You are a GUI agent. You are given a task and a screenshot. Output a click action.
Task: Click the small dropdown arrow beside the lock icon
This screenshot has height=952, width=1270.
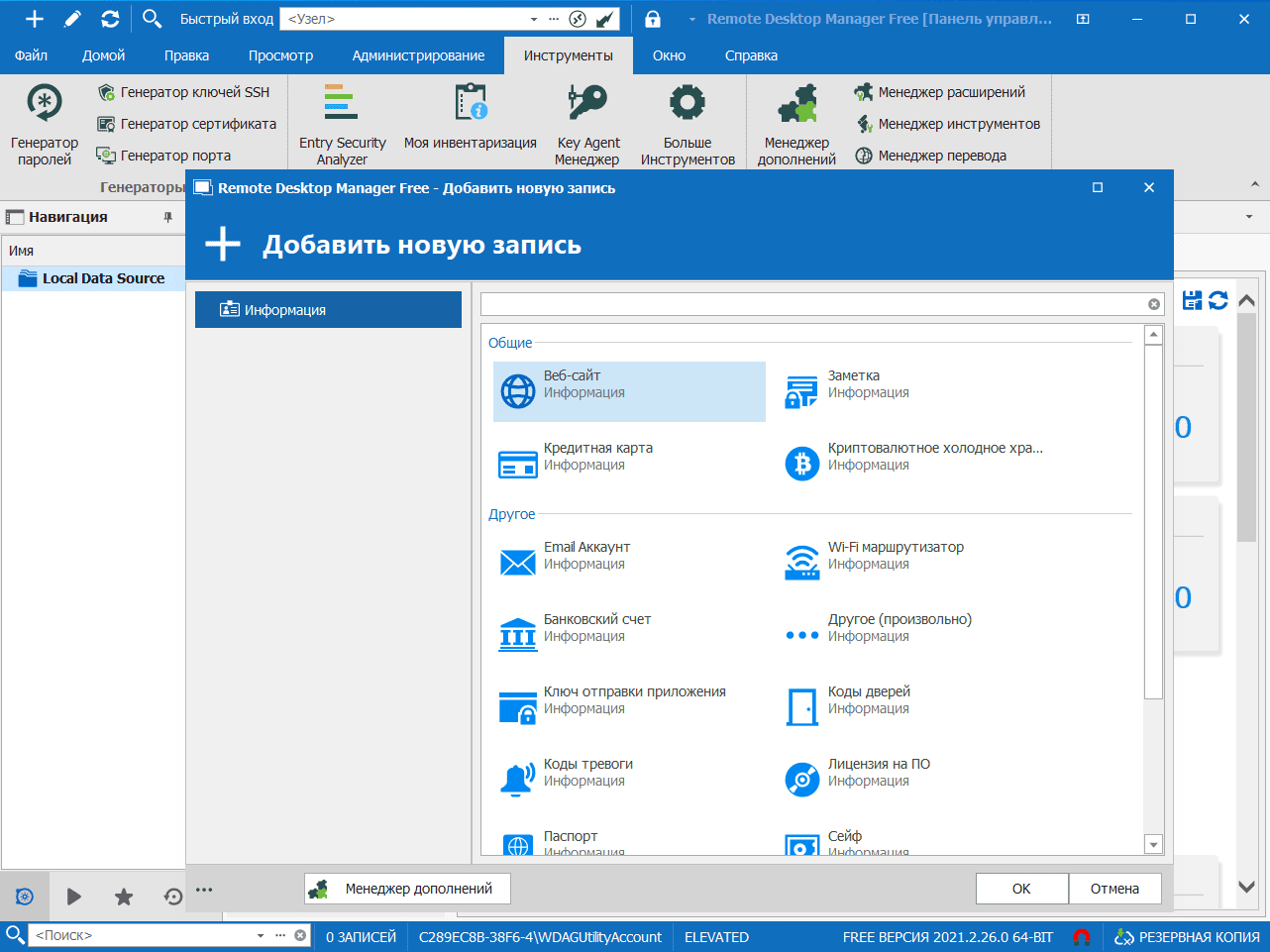pyautogui.click(x=691, y=19)
